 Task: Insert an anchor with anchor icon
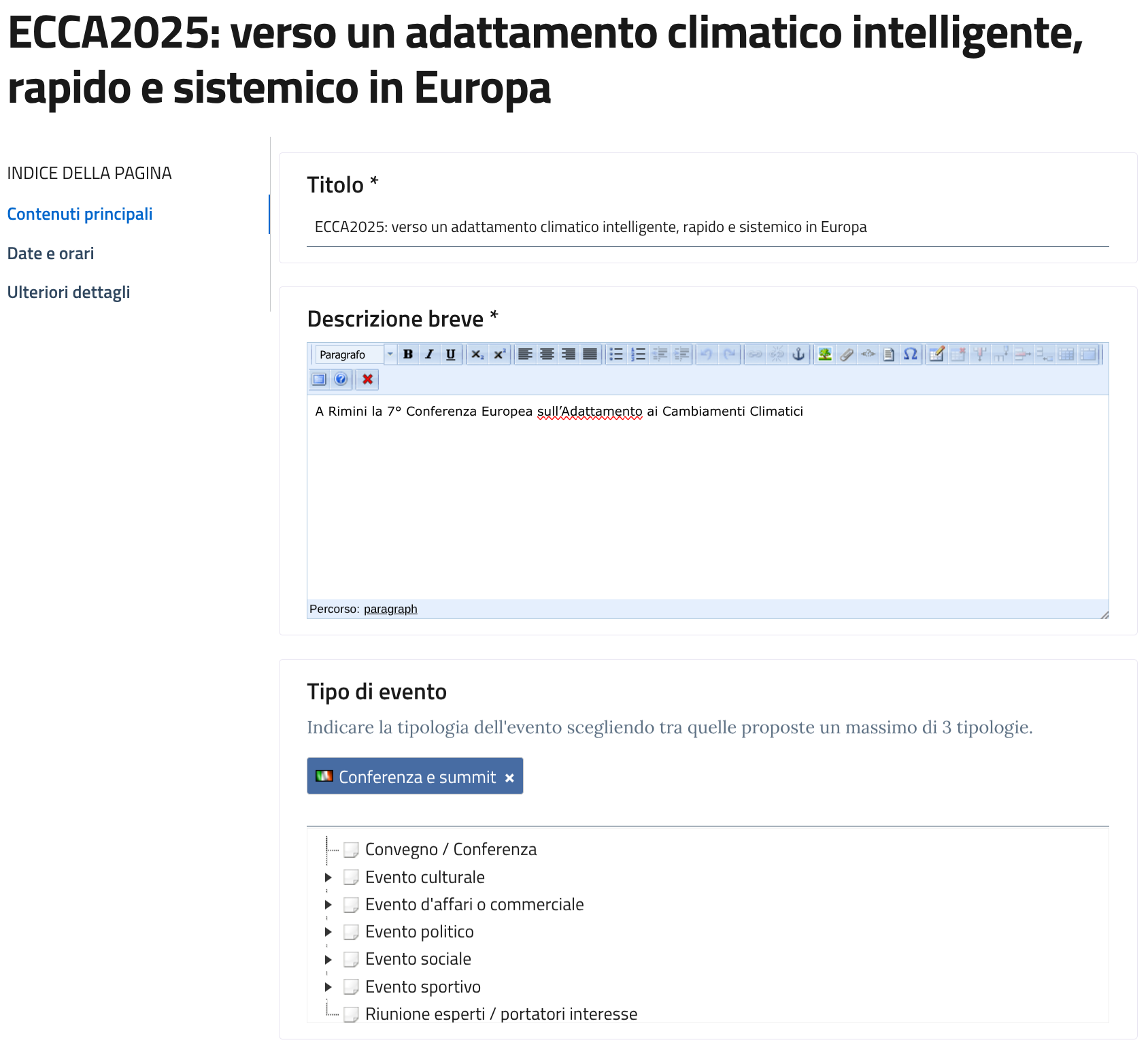(x=798, y=354)
